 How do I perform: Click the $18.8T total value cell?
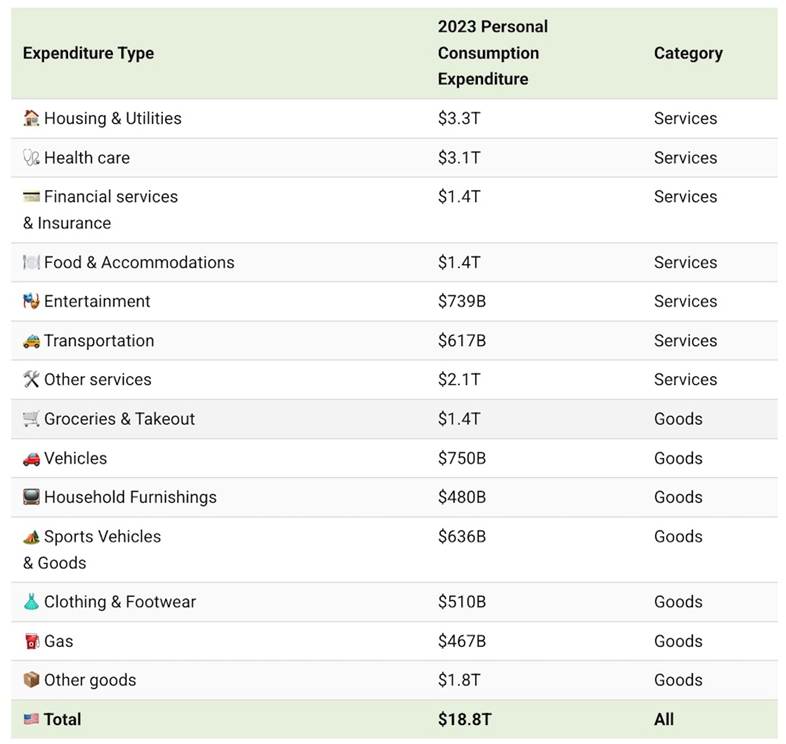tap(463, 719)
